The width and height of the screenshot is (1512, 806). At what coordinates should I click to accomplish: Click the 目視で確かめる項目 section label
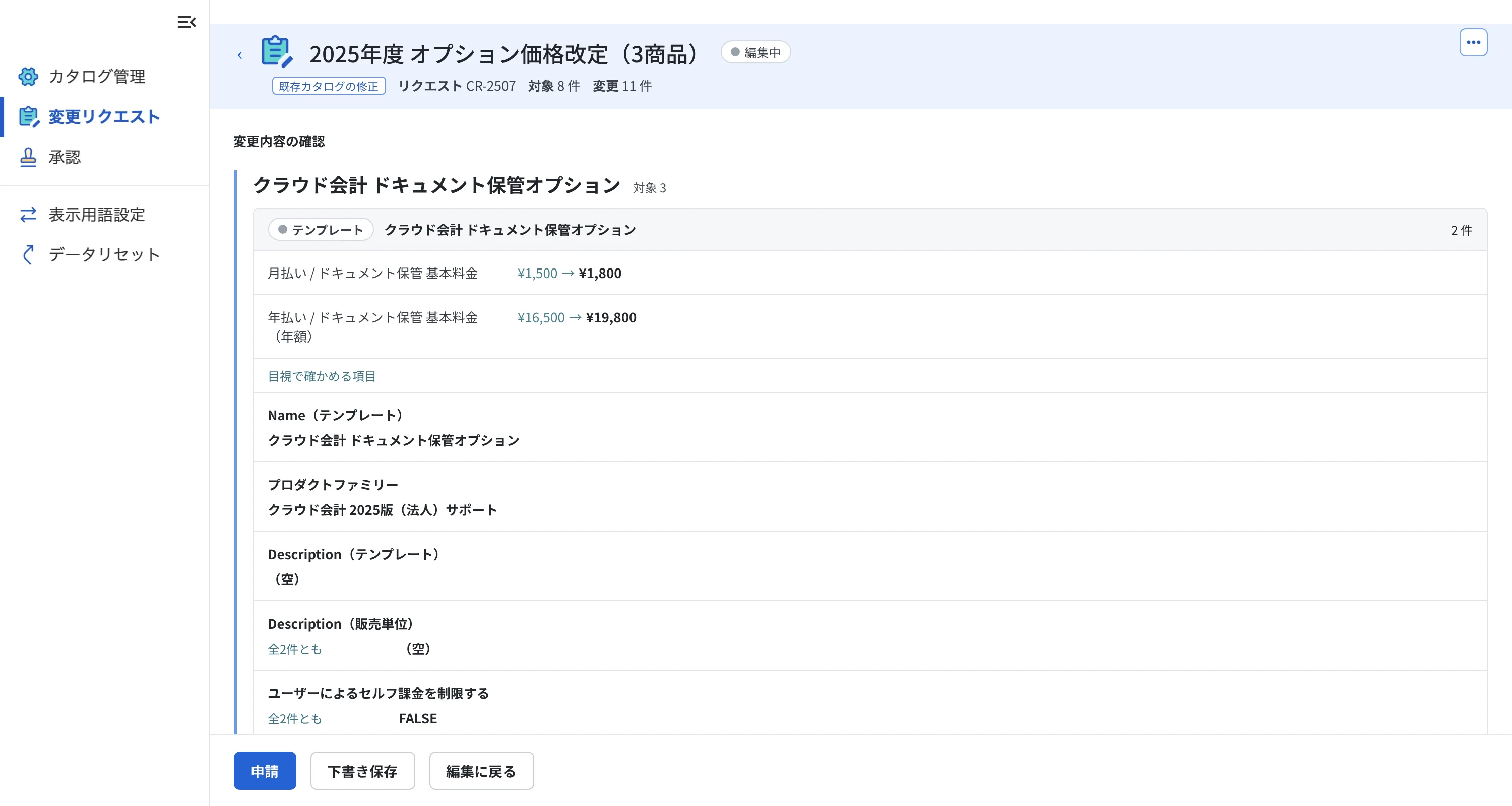coord(322,376)
